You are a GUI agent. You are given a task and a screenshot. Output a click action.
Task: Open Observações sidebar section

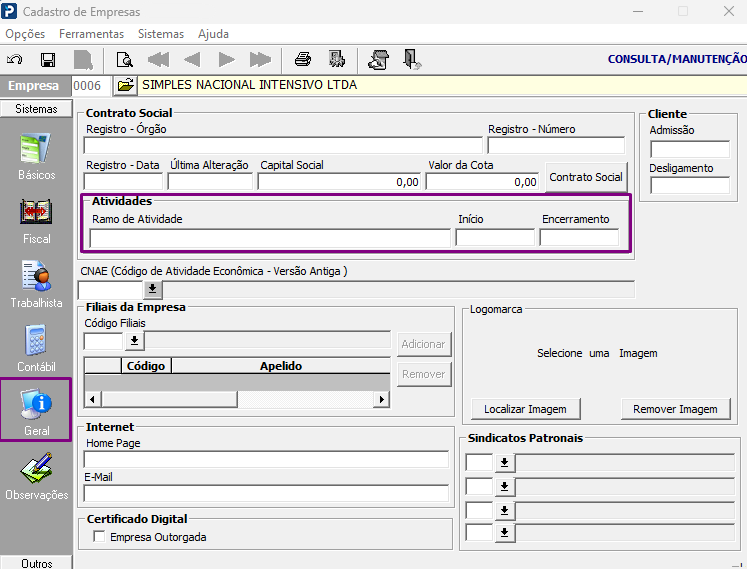point(37,477)
